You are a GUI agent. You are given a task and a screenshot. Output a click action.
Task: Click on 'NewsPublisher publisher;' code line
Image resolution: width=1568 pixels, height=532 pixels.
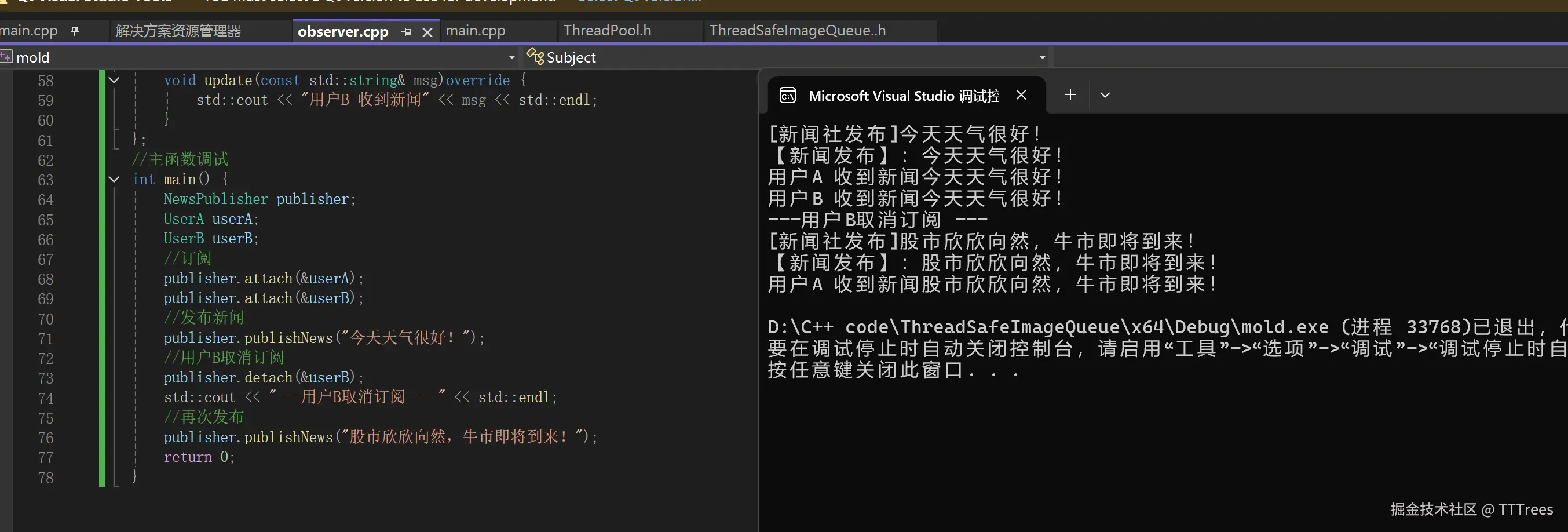(259, 199)
